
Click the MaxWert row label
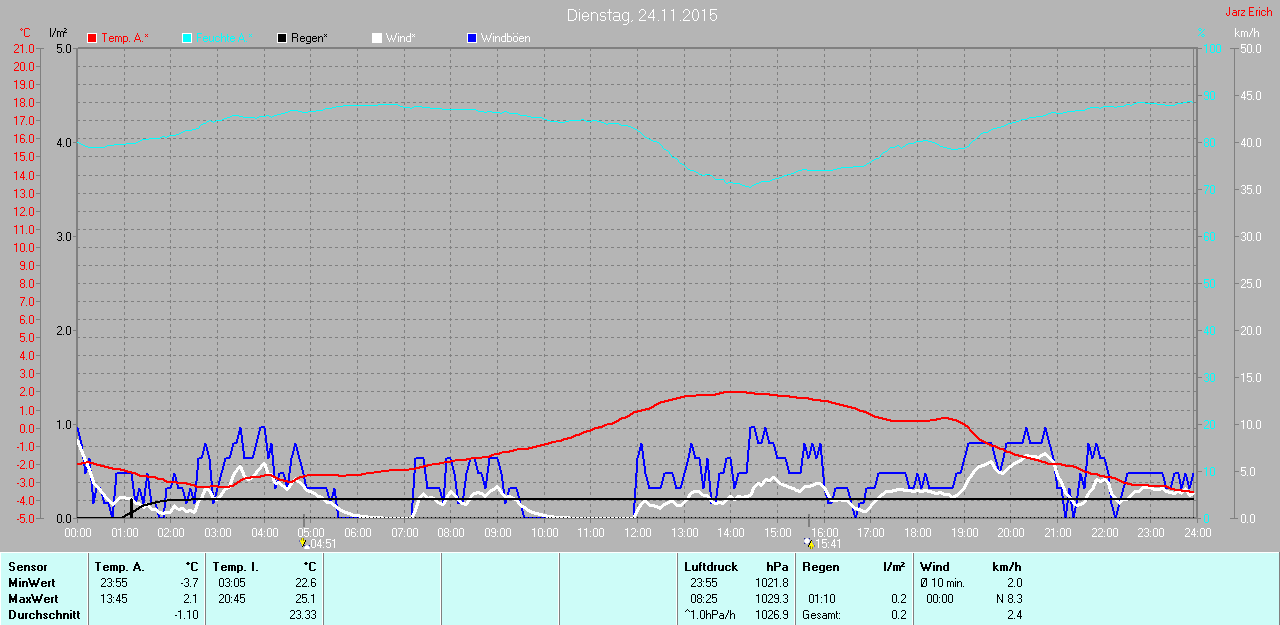32,599
